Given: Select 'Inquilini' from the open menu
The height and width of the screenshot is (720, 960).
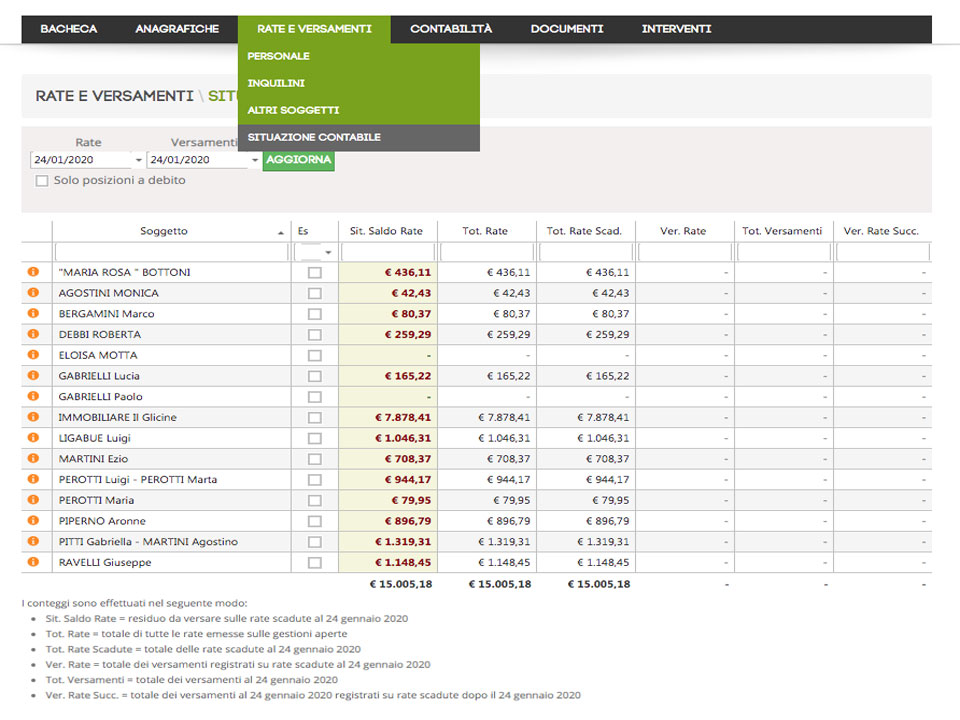Looking at the screenshot, I should 276,83.
